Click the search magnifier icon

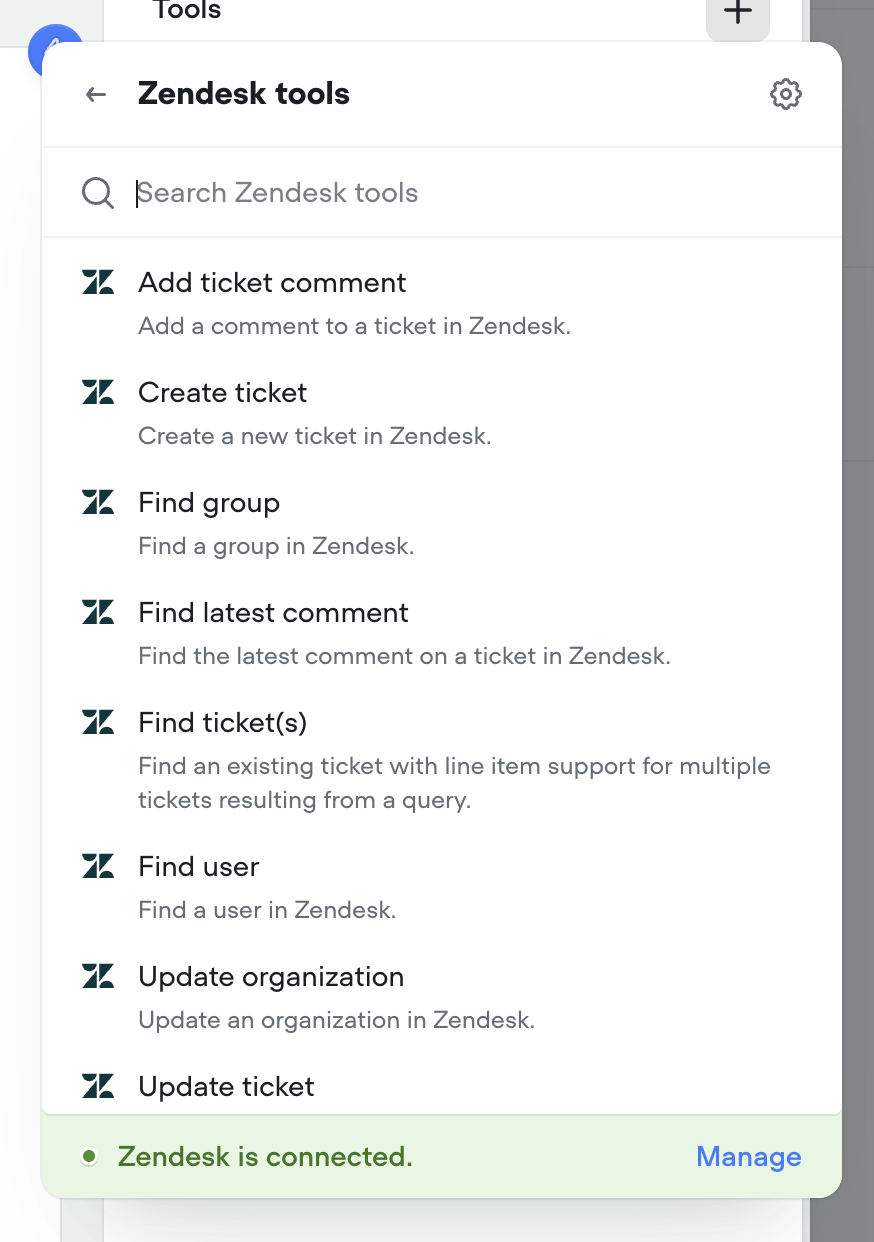click(97, 192)
